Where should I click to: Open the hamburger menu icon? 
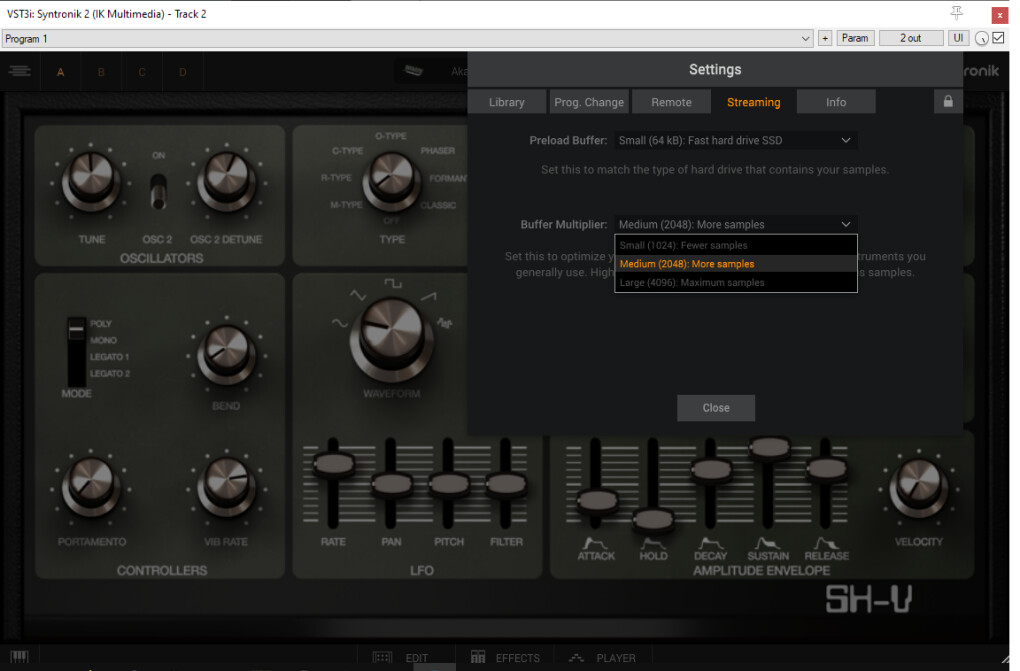pos(20,71)
